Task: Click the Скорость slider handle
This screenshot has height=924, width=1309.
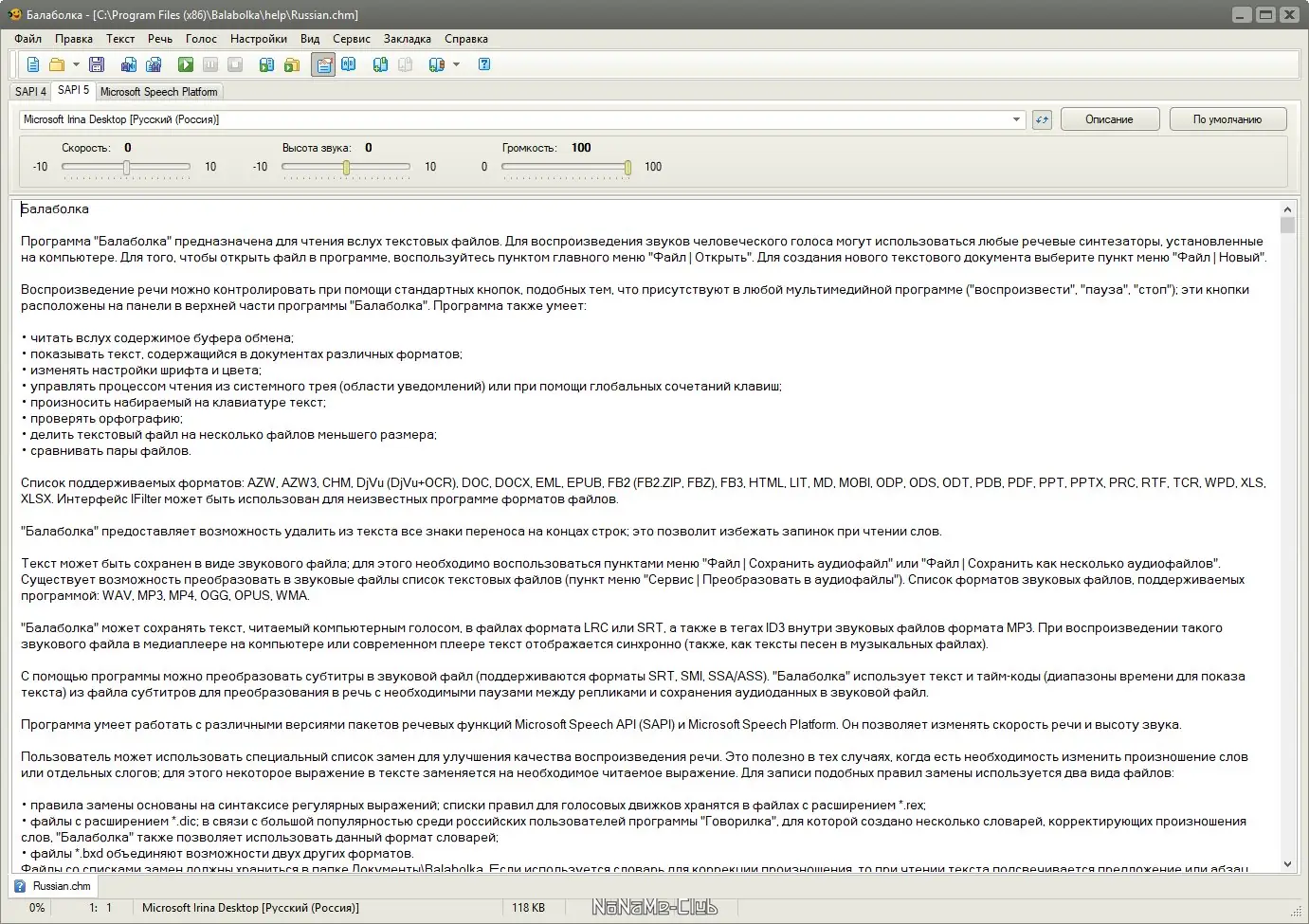Action: click(126, 168)
